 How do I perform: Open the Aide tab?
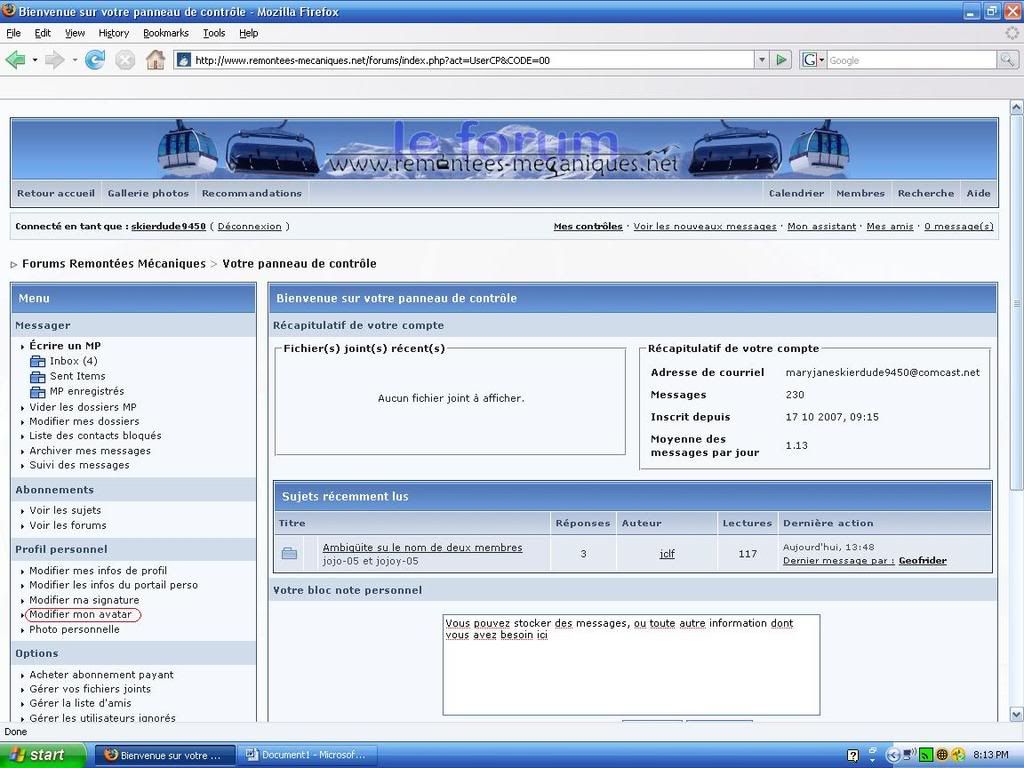click(x=978, y=193)
